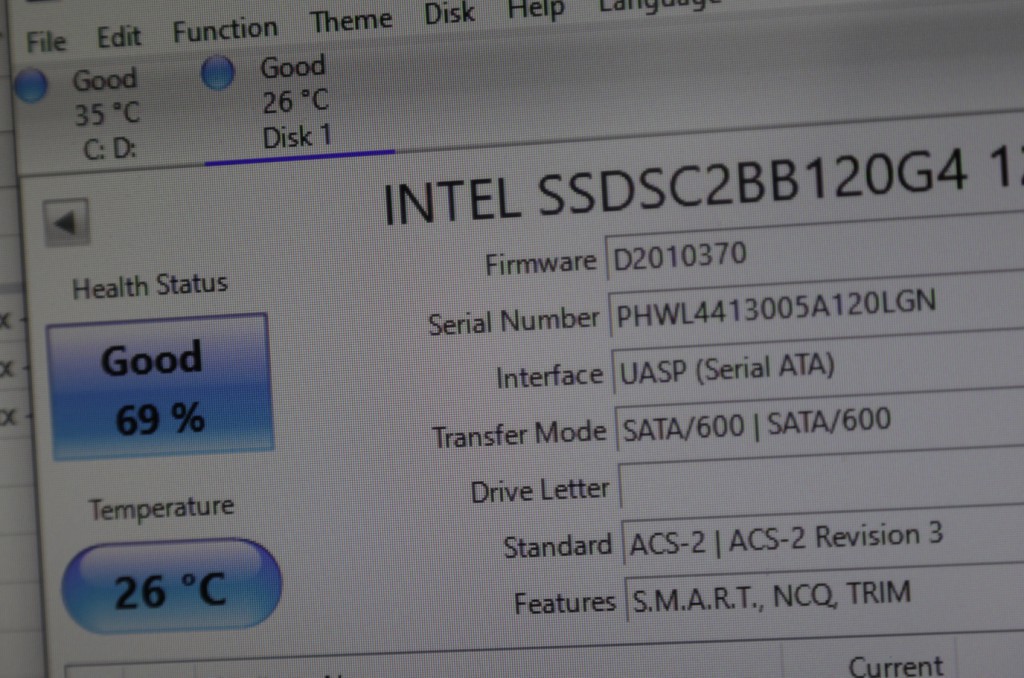Click the Features label
The width and height of the screenshot is (1024, 678).
[564, 602]
